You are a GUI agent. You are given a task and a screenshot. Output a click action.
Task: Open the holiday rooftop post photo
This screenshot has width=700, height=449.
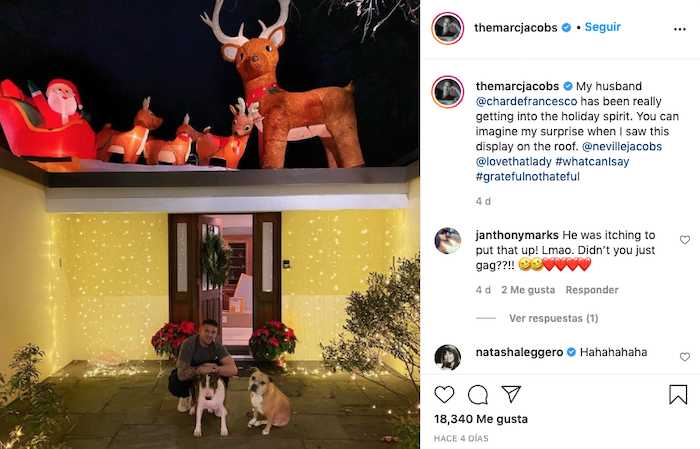pyautogui.click(x=210, y=224)
